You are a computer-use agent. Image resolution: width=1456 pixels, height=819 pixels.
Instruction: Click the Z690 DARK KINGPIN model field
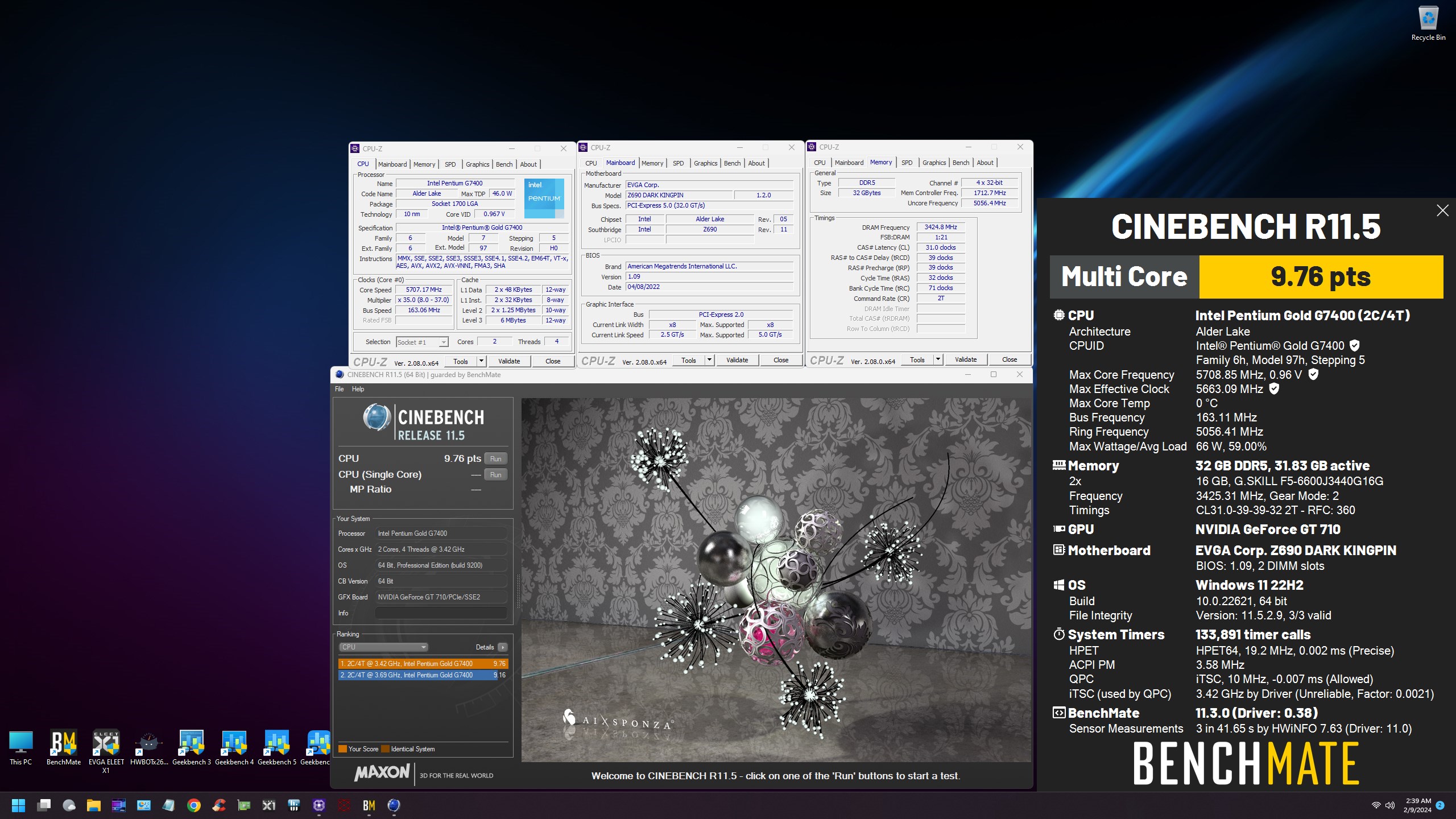[x=679, y=195]
